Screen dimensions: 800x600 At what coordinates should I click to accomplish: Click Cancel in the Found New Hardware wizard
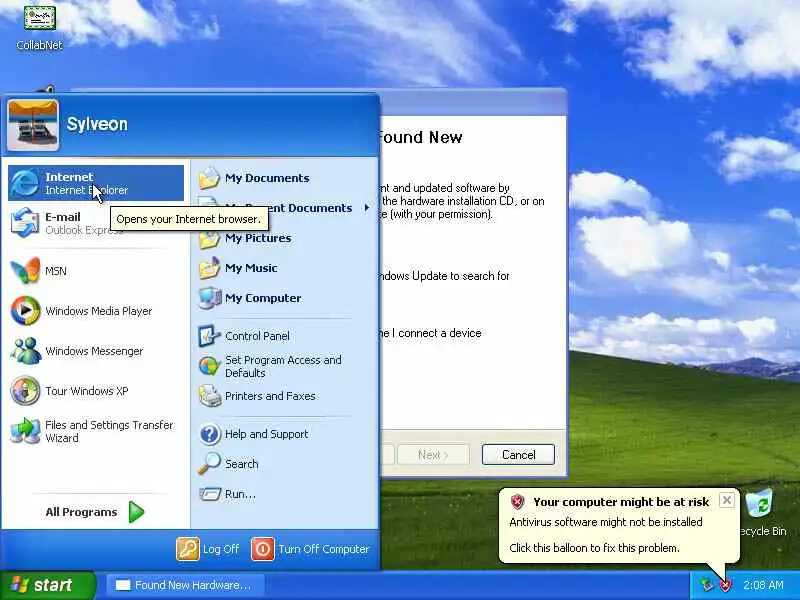click(x=518, y=455)
